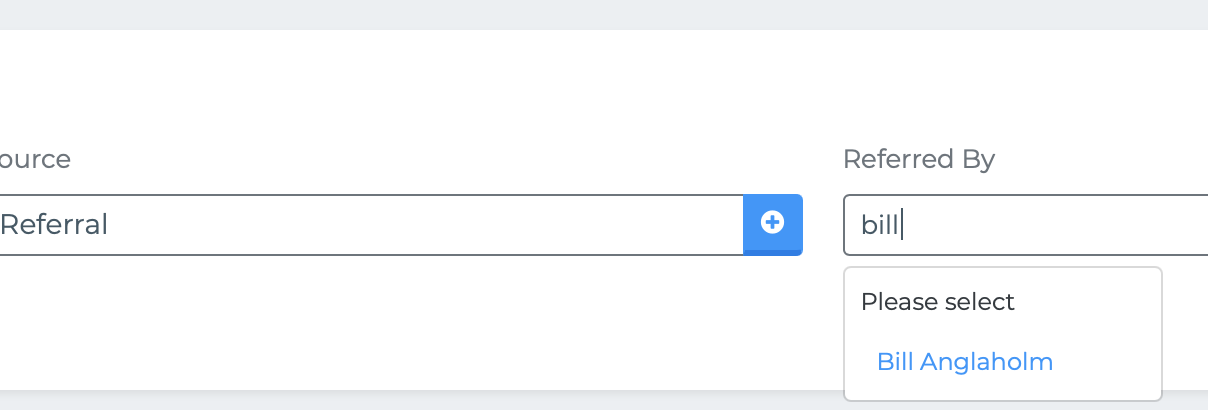Place cursor after the typed text bill

point(902,225)
